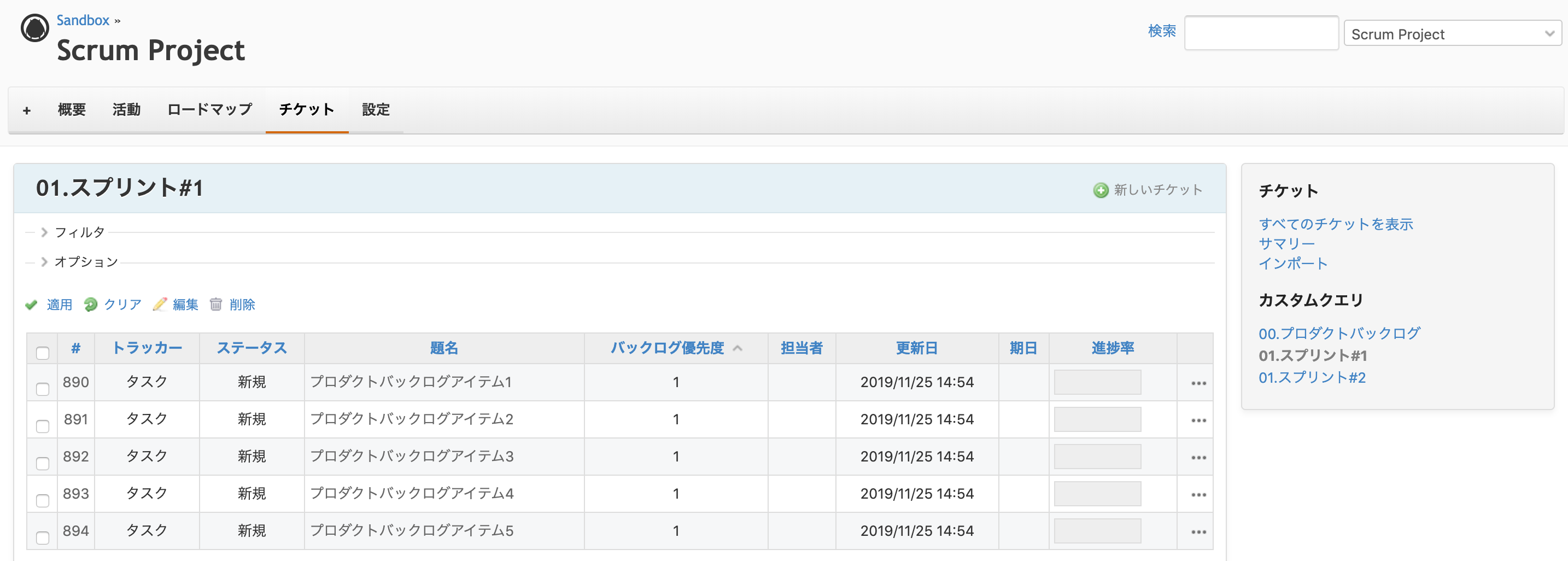Sort by 進捗率 column header
This screenshot has width=1568, height=561.
pyautogui.click(x=1113, y=348)
